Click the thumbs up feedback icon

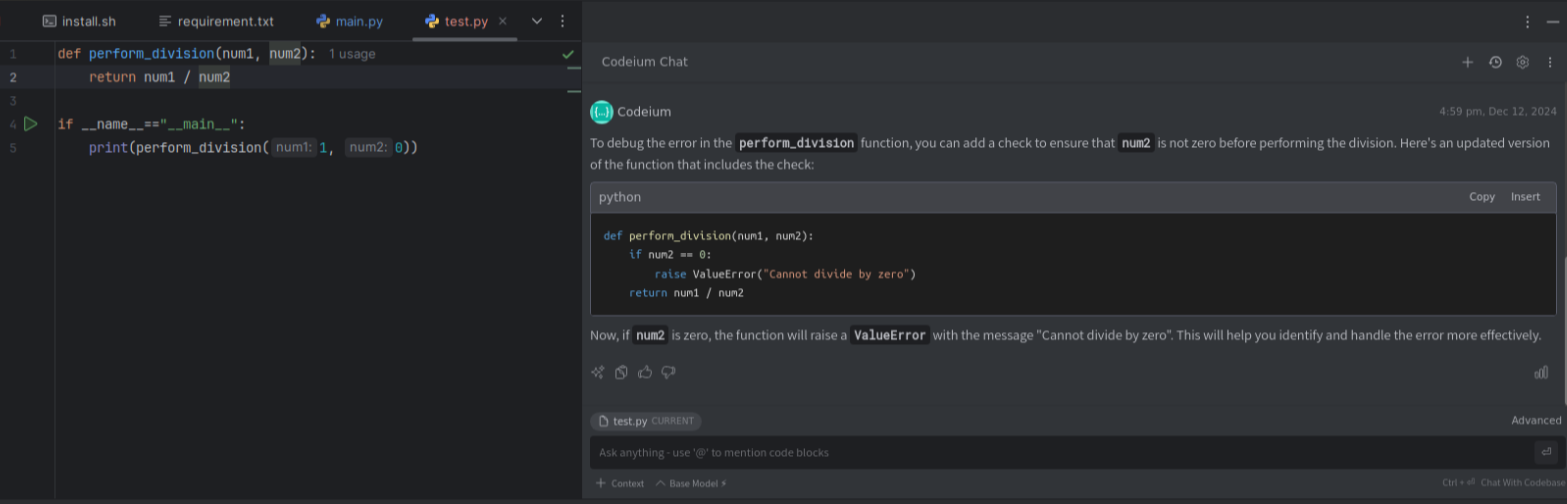[x=645, y=372]
